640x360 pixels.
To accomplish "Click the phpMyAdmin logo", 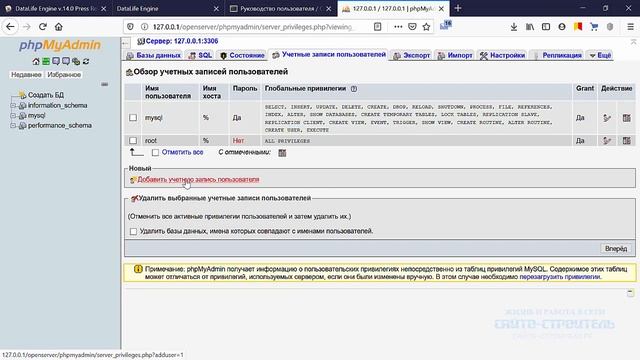I will click(x=60, y=45).
